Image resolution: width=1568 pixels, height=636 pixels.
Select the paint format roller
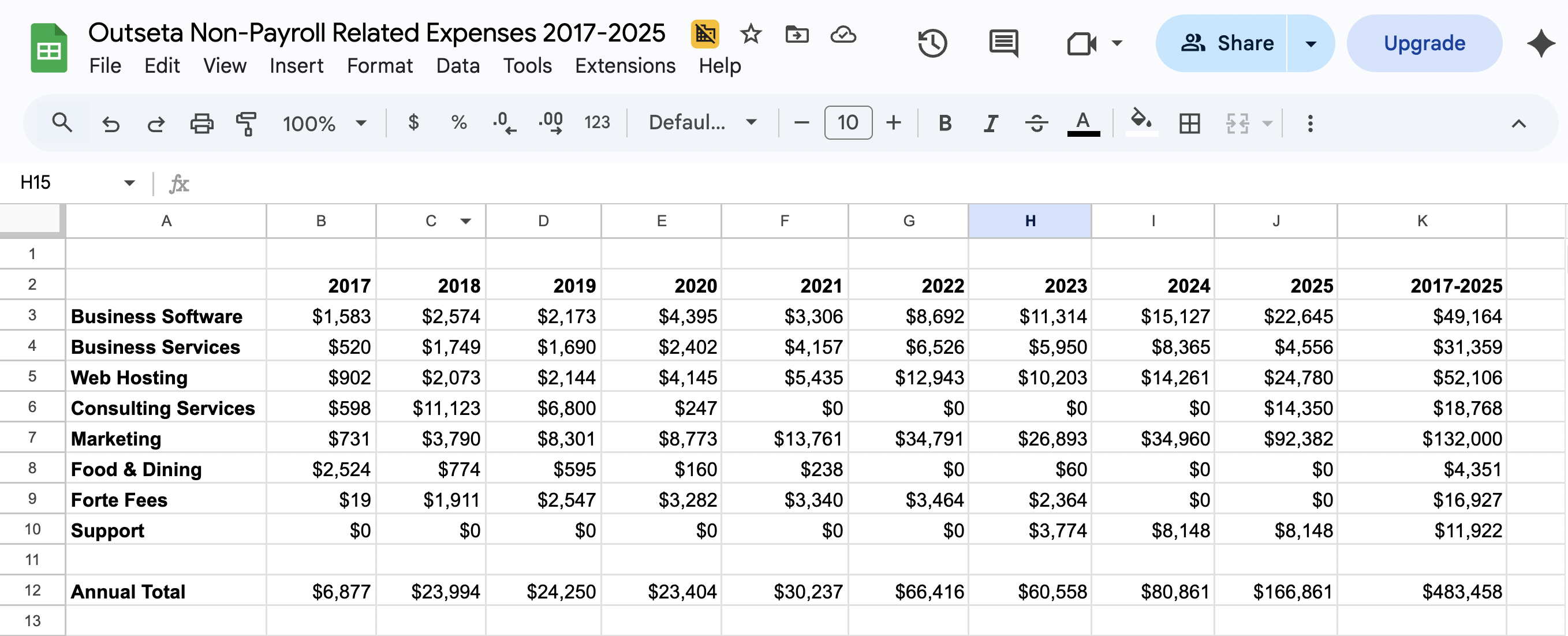click(x=246, y=124)
